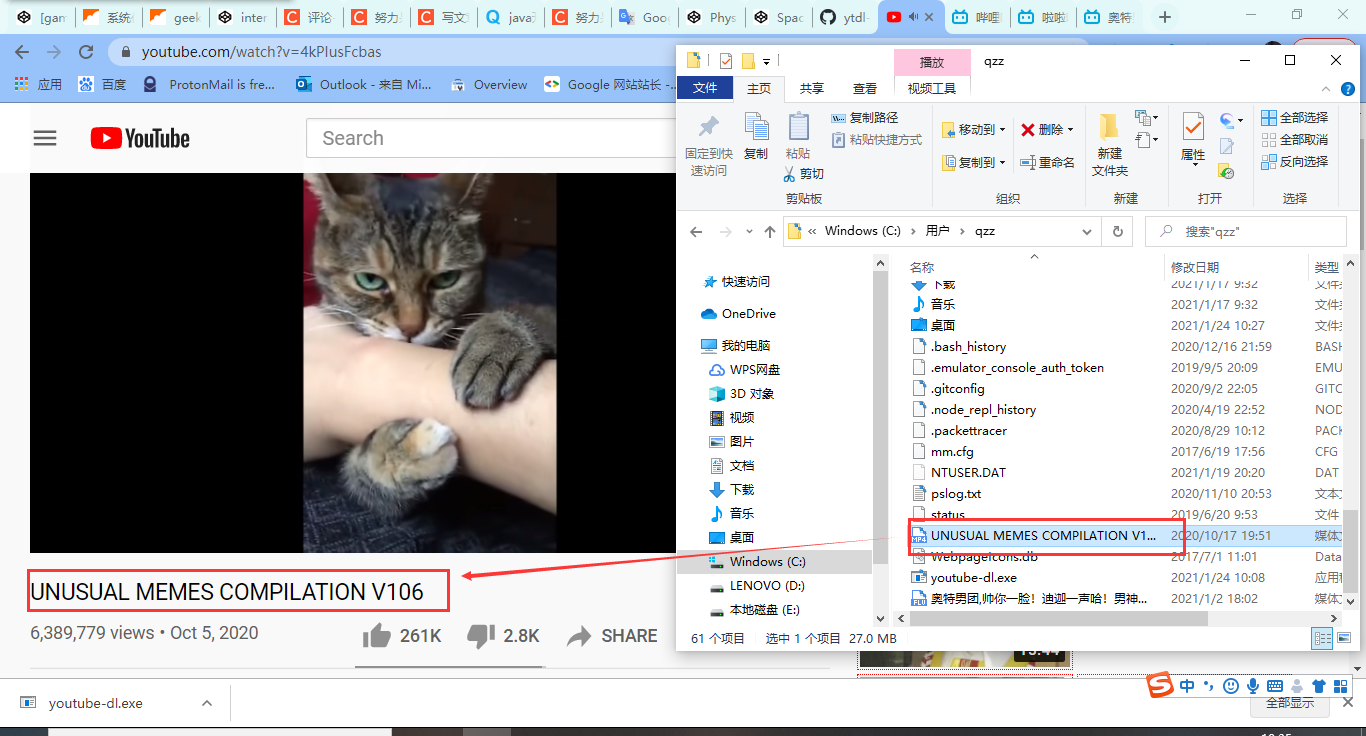The height and width of the screenshot is (736, 1366).
Task: Click Invert selection (反向选择) in ribbon
Action: pyautogui.click(x=1295, y=162)
